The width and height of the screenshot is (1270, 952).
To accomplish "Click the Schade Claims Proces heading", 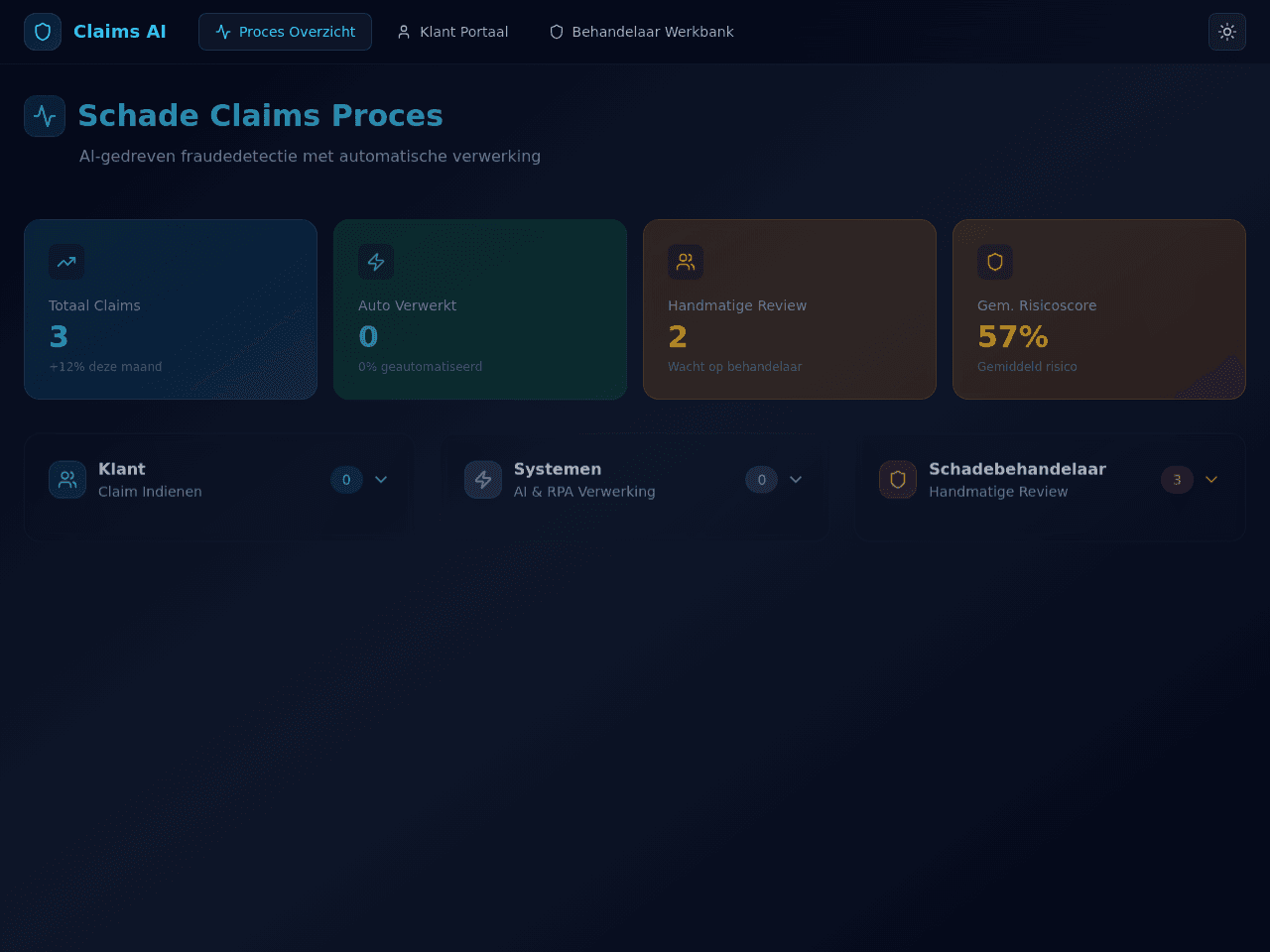I will click(x=260, y=116).
